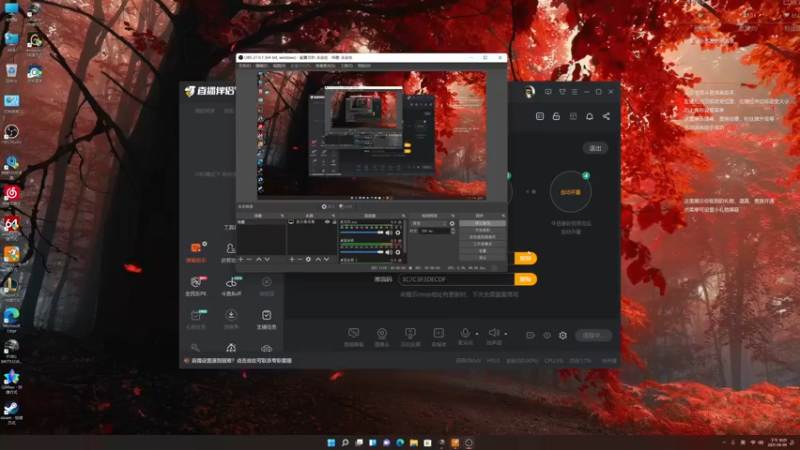Pop out the OBS audio mixer dock

(x=403, y=216)
